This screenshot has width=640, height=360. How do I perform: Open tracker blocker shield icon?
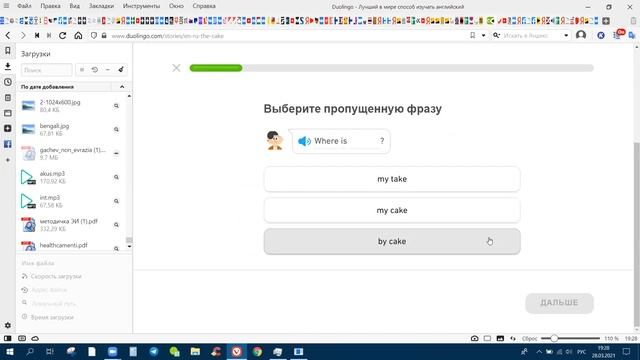(x=94, y=36)
